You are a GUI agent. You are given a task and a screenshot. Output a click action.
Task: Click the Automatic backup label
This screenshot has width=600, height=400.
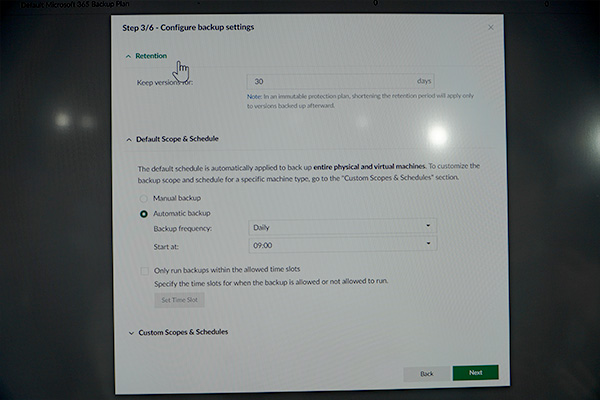tap(182, 213)
